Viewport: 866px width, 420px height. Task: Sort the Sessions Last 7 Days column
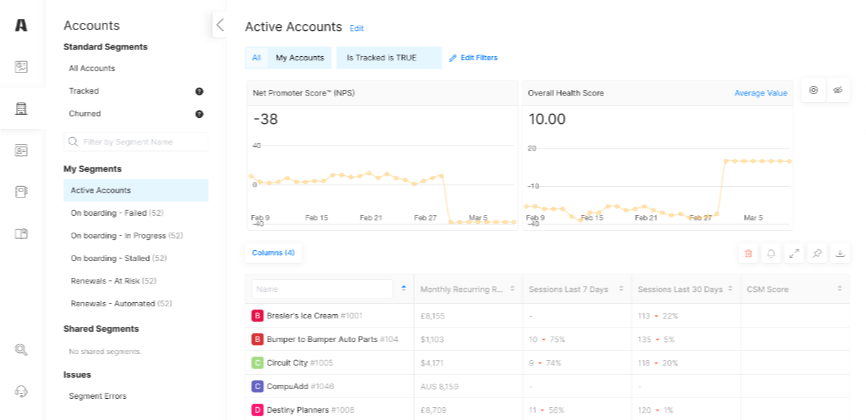click(621, 289)
